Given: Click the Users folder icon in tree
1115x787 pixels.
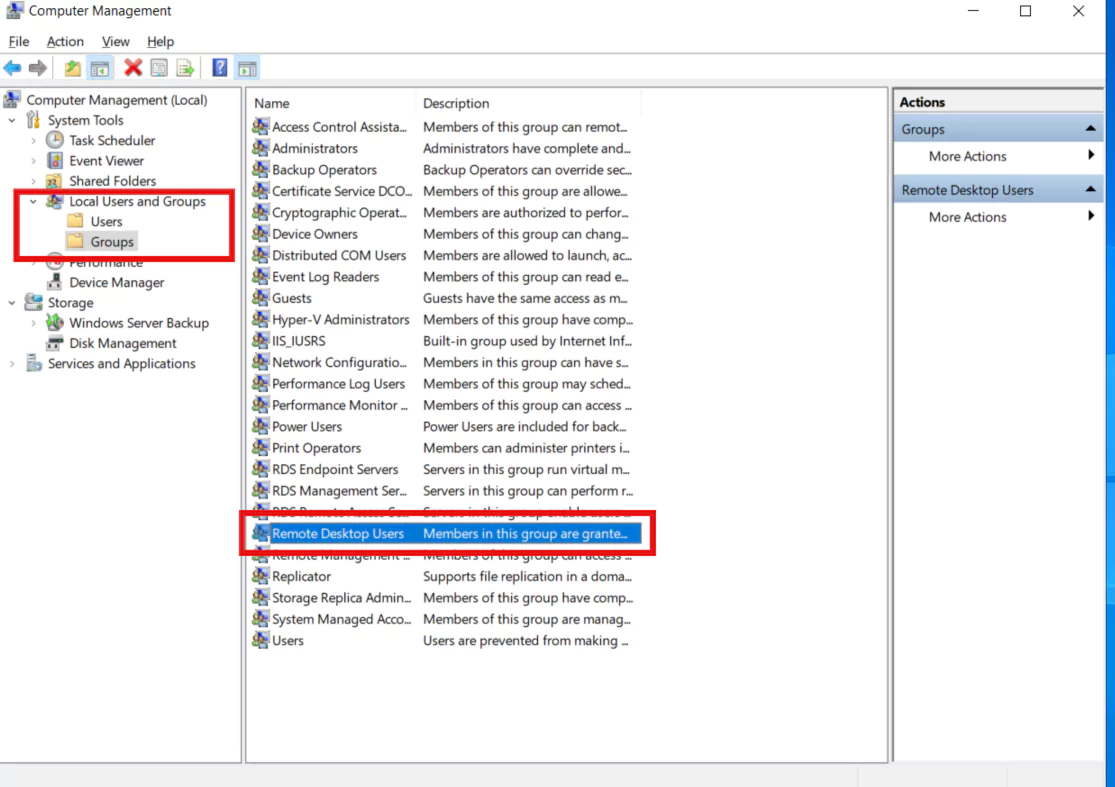Looking at the screenshot, I should pos(75,221).
